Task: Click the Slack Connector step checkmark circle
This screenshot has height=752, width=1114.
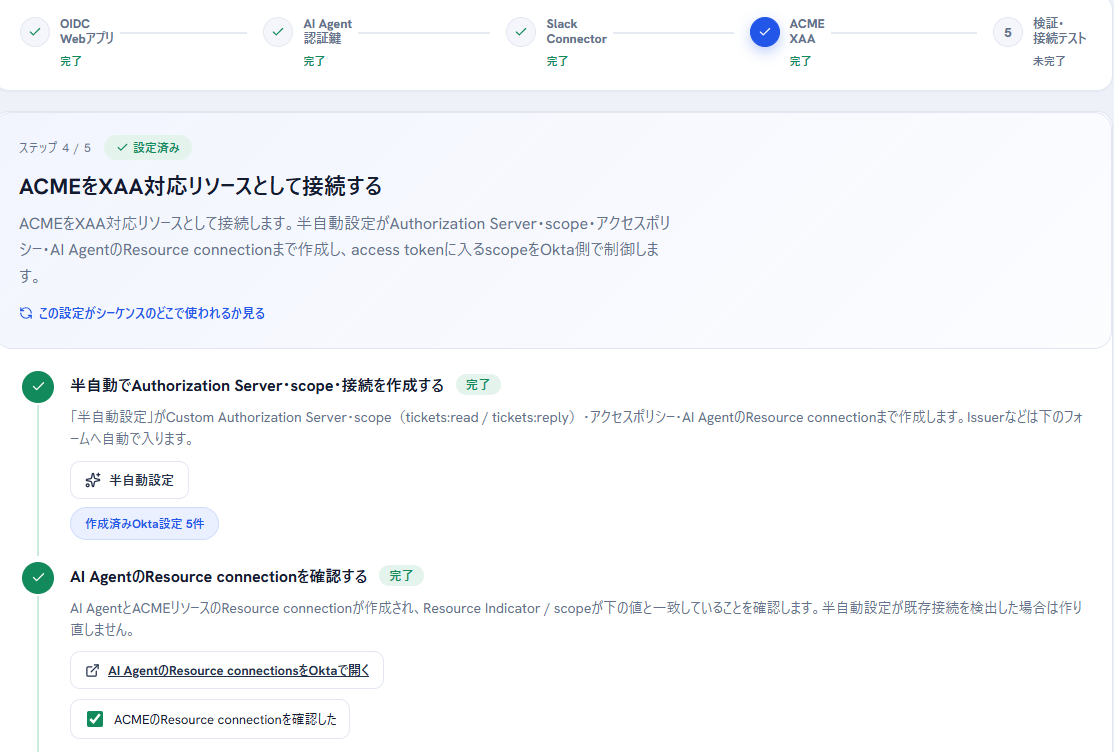Action: [521, 32]
